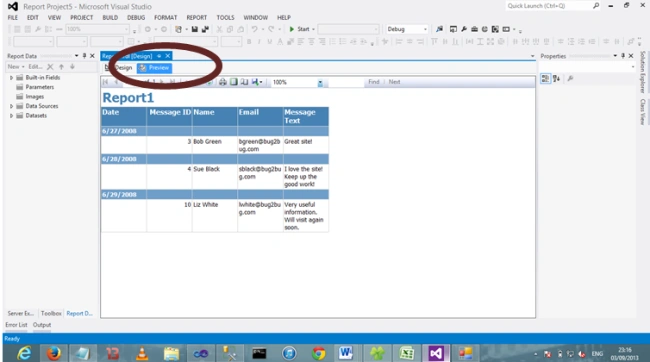Pin the Report Data panel

coord(84,56)
